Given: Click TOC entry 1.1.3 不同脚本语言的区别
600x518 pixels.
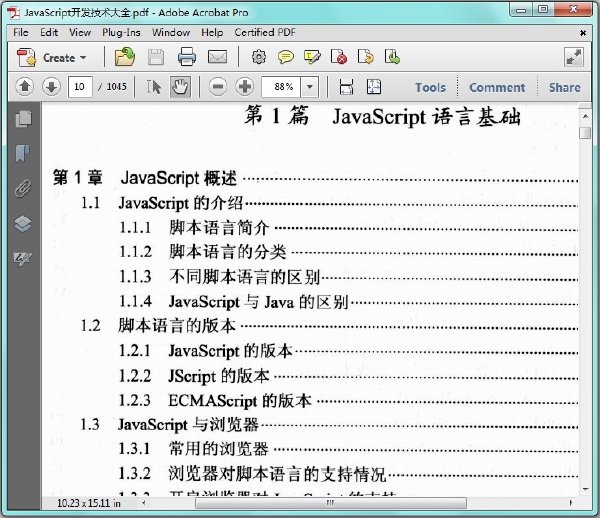Looking at the screenshot, I should (x=219, y=277).
